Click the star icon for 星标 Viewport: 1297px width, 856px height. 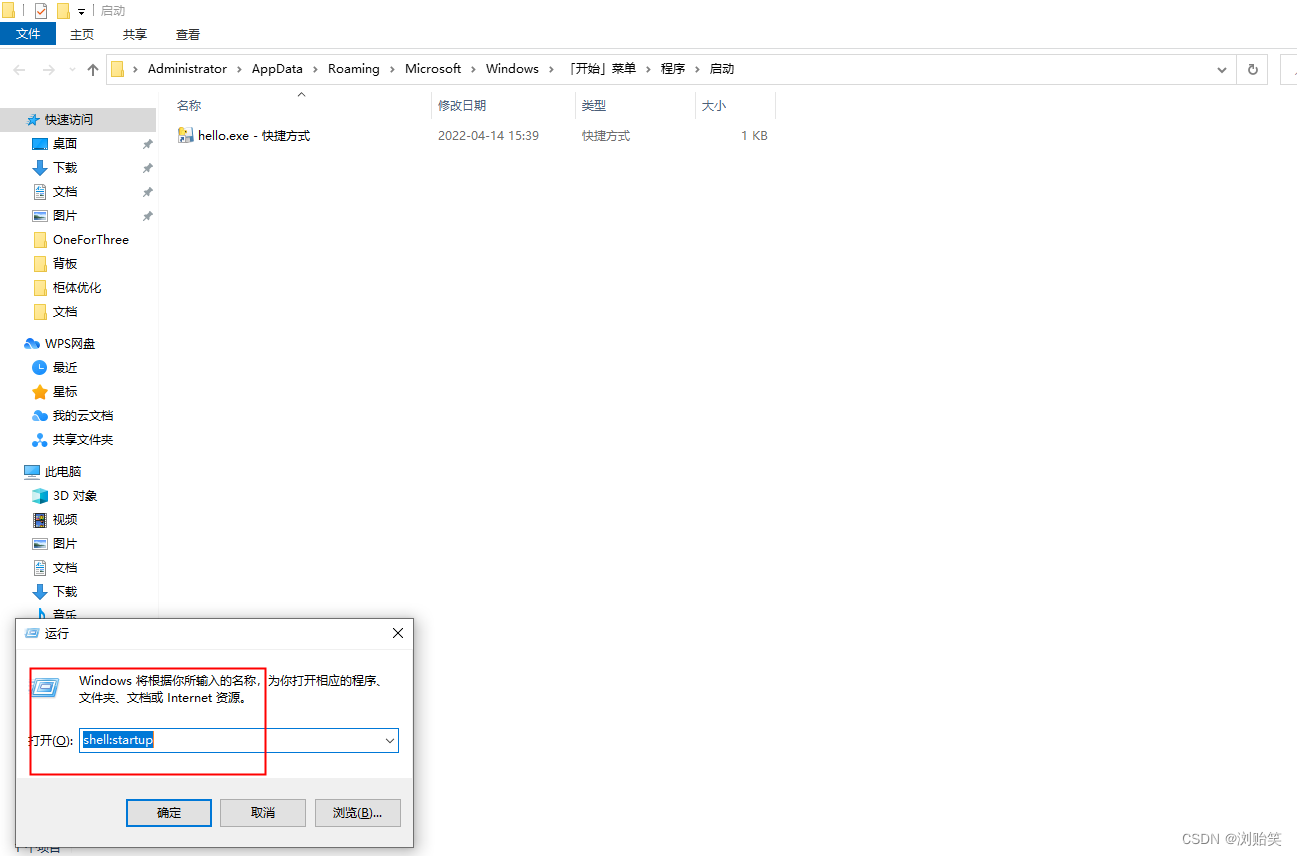40,392
